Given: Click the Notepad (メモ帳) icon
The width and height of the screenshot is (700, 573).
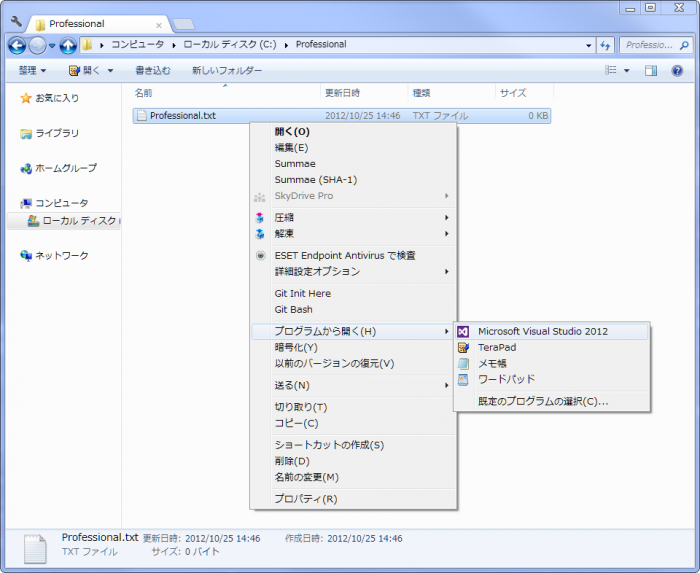Looking at the screenshot, I should 463,364.
